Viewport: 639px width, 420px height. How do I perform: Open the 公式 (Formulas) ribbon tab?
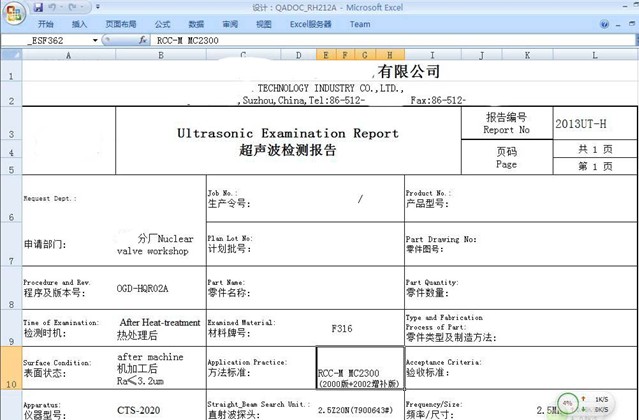162,24
